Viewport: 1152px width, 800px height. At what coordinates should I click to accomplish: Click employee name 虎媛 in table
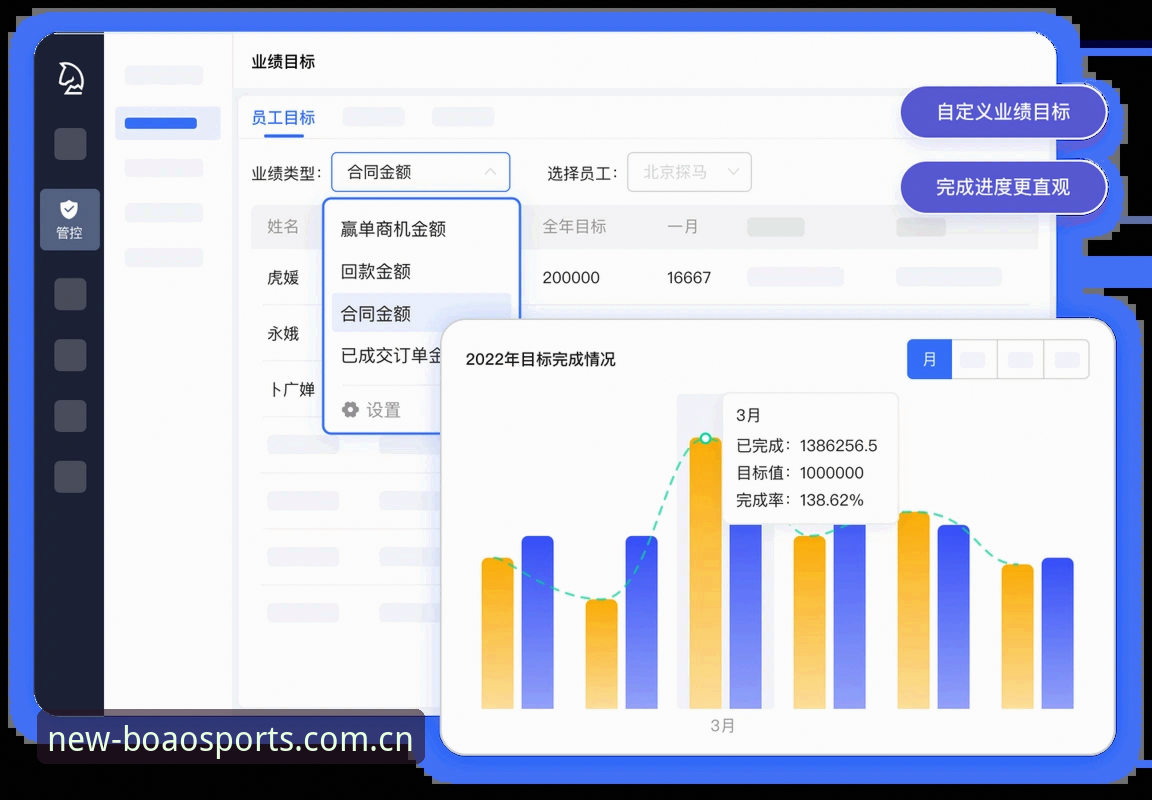(283, 278)
